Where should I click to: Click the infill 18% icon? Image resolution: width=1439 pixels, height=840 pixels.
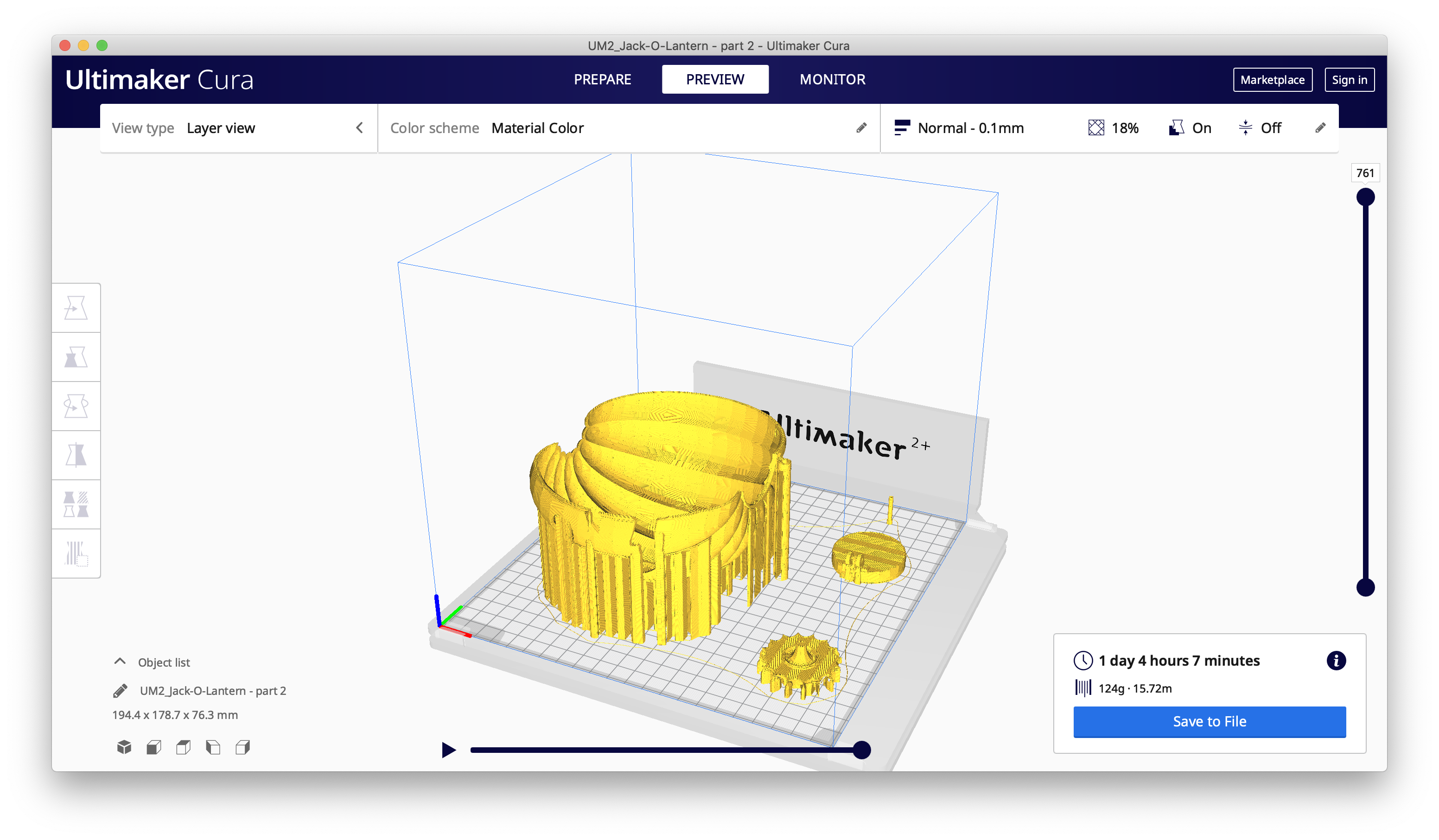pyautogui.click(x=1096, y=128)
